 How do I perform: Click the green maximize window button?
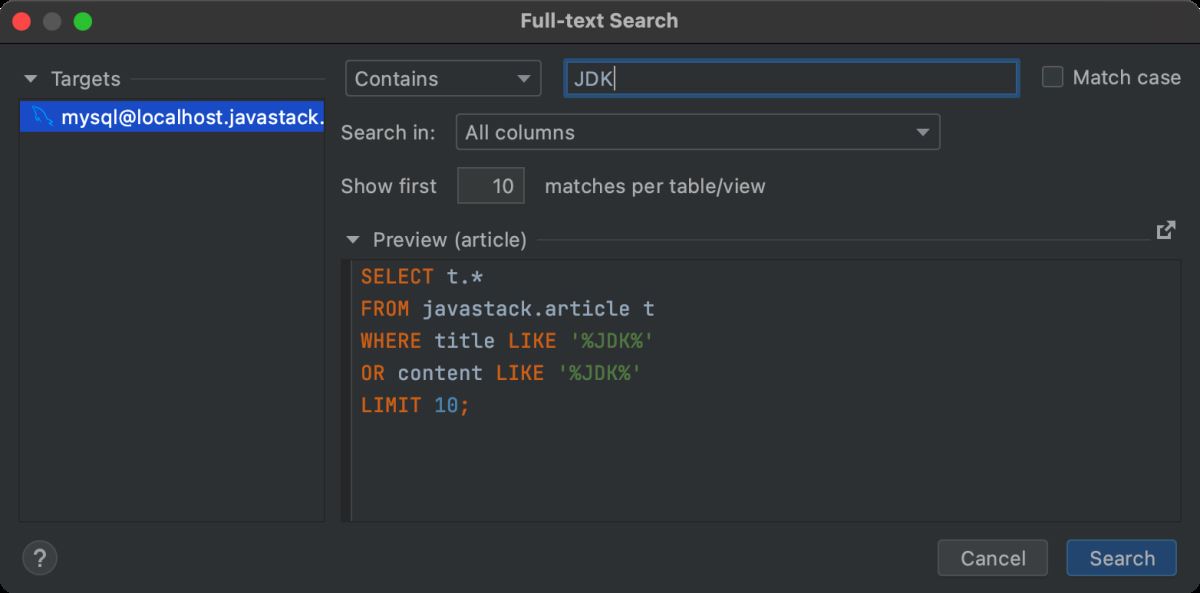pyautogui.click(x=83, y=21)
